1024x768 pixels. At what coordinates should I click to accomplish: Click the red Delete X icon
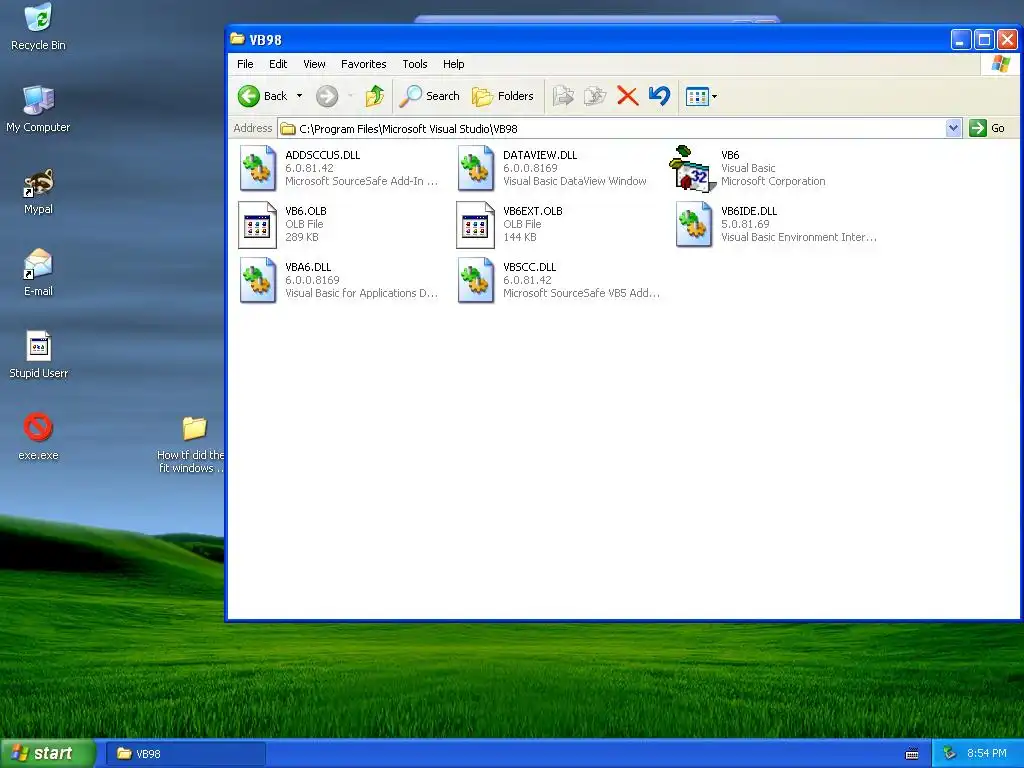click(628, 96)
